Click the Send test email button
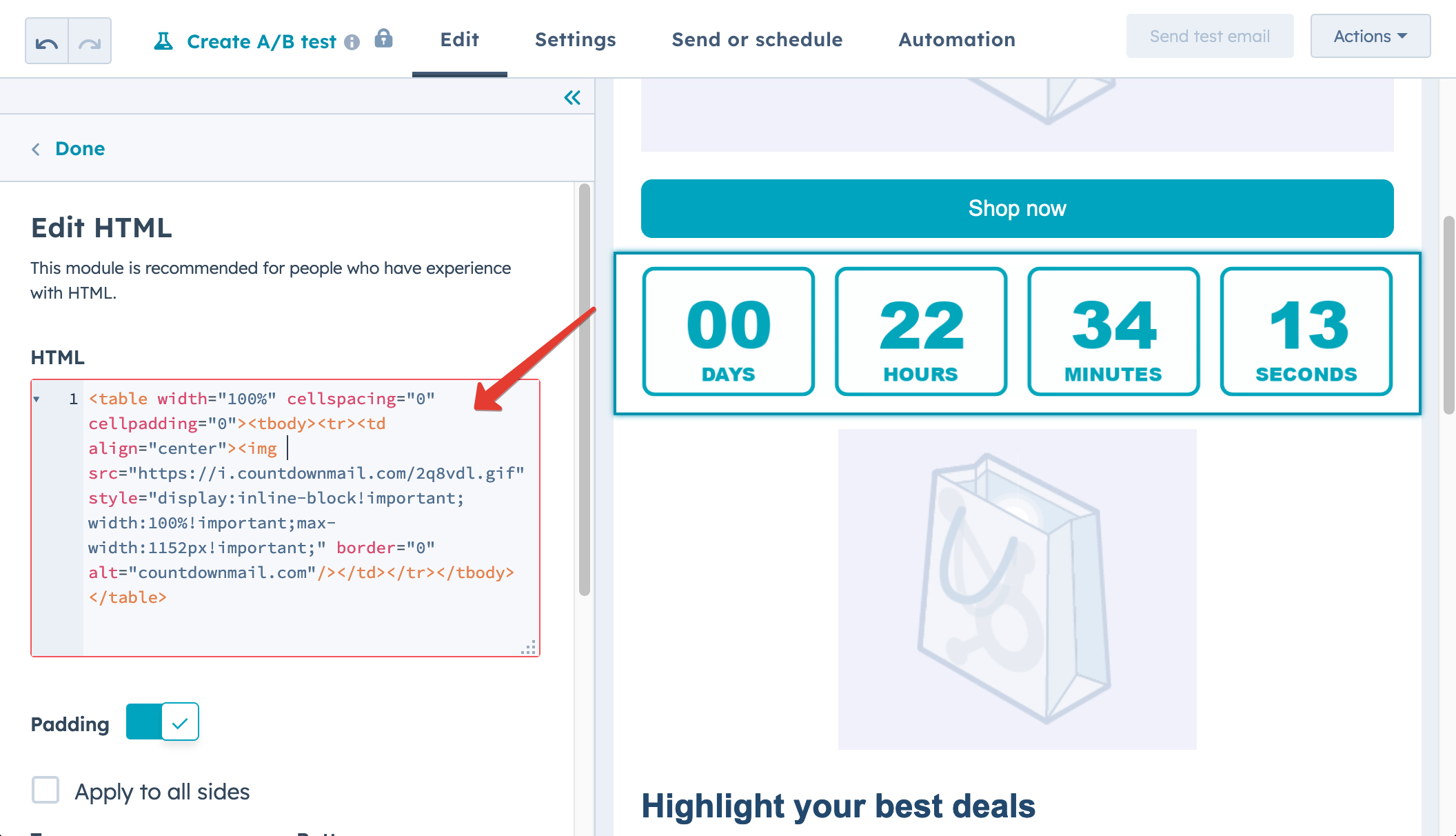1456x836 pixels. click(1210, 36)
